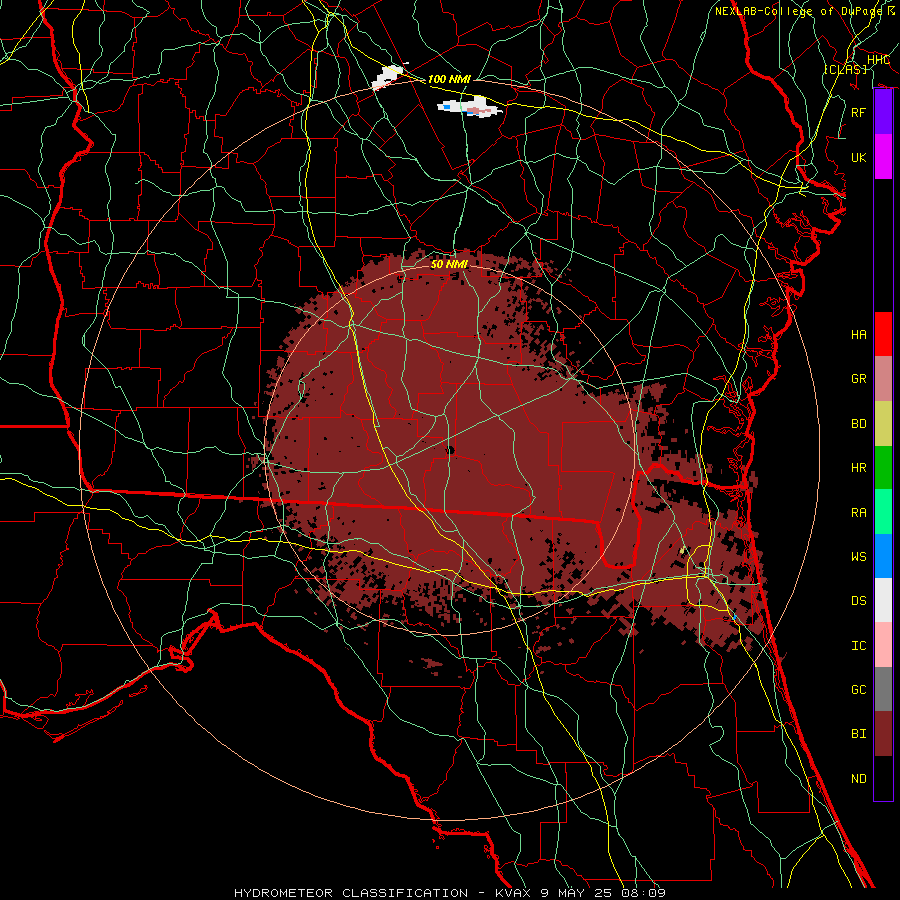Click the HR legend label
Image resolution: width=900 pixels, height=900 pixels.
[x=859, y=468]
